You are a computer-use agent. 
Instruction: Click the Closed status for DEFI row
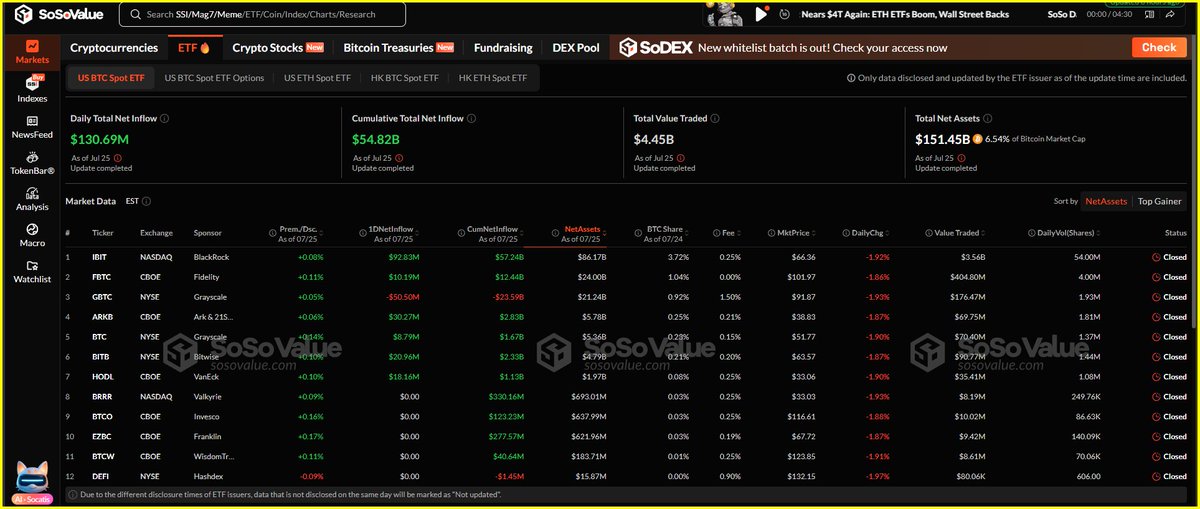[1168, 477]
